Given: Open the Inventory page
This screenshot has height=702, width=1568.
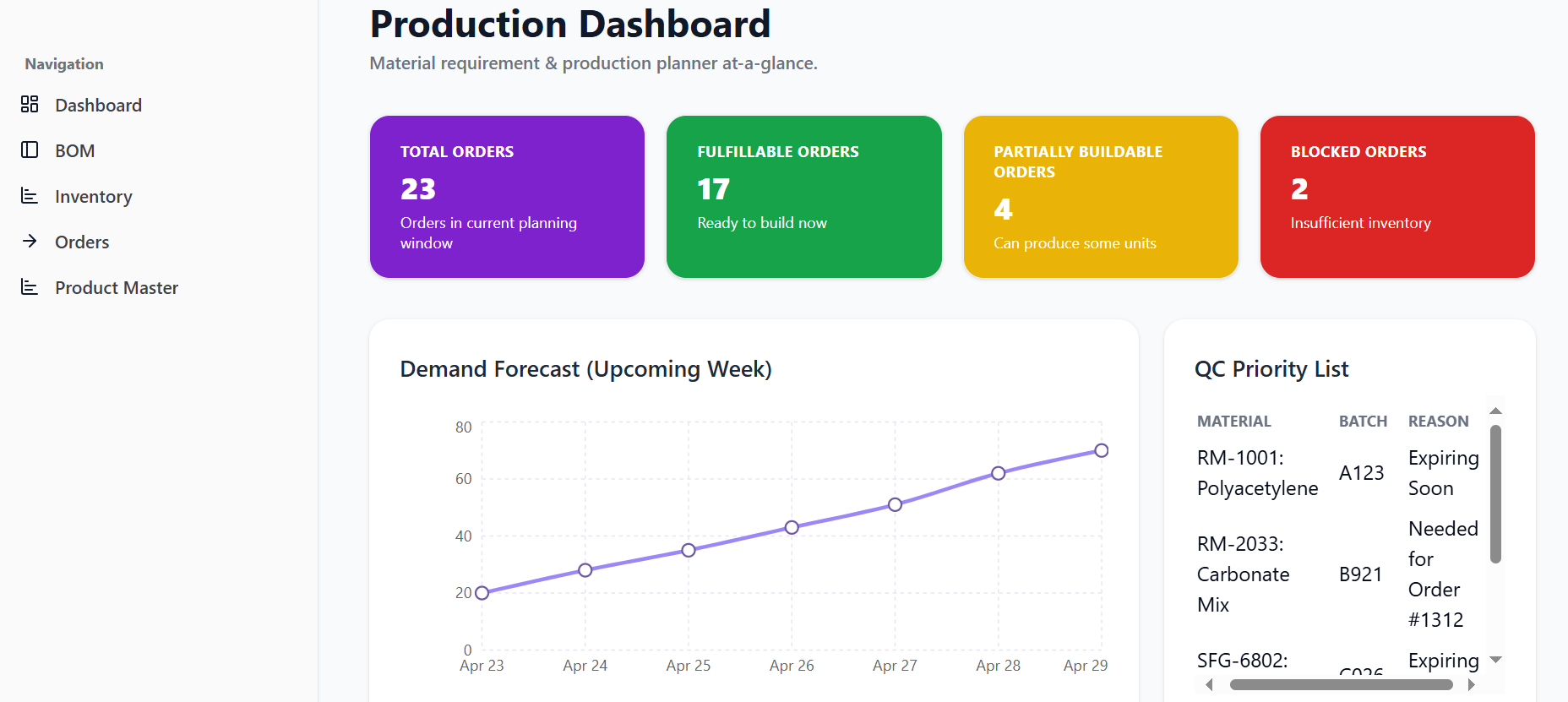Looking at the screenshot, I should click(x=93, y=197).
